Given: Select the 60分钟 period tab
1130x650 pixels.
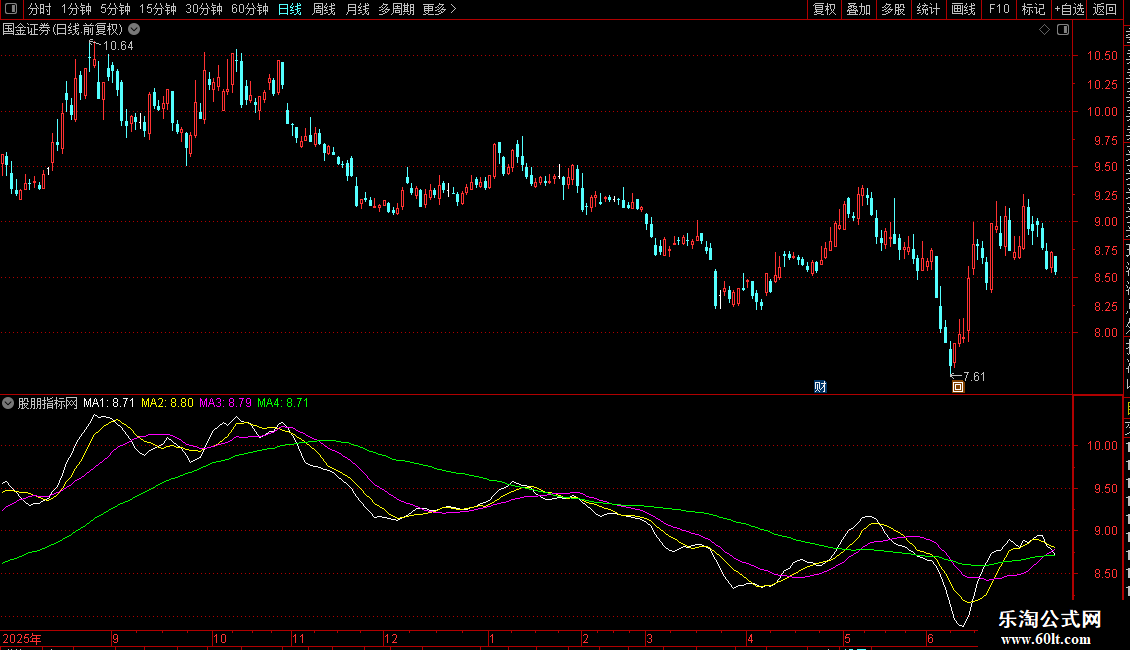Looking at the screenshot, I should [x=249, y=9].
